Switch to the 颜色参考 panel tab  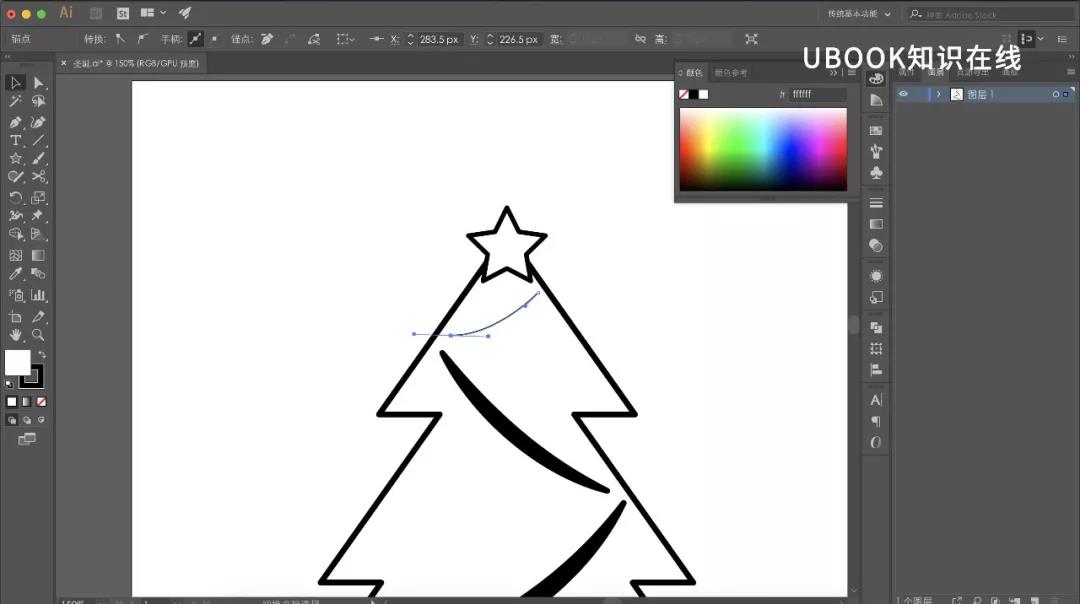point(730,72)
